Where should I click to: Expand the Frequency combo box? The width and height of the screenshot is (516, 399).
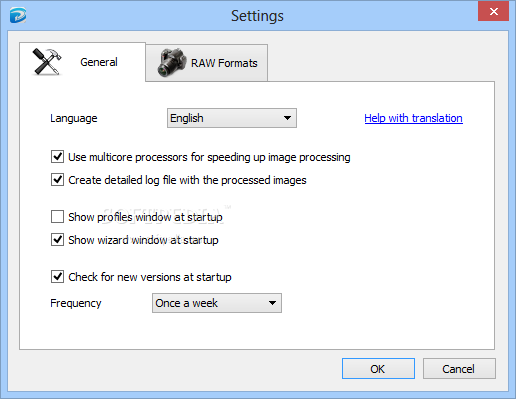(217, 303)
